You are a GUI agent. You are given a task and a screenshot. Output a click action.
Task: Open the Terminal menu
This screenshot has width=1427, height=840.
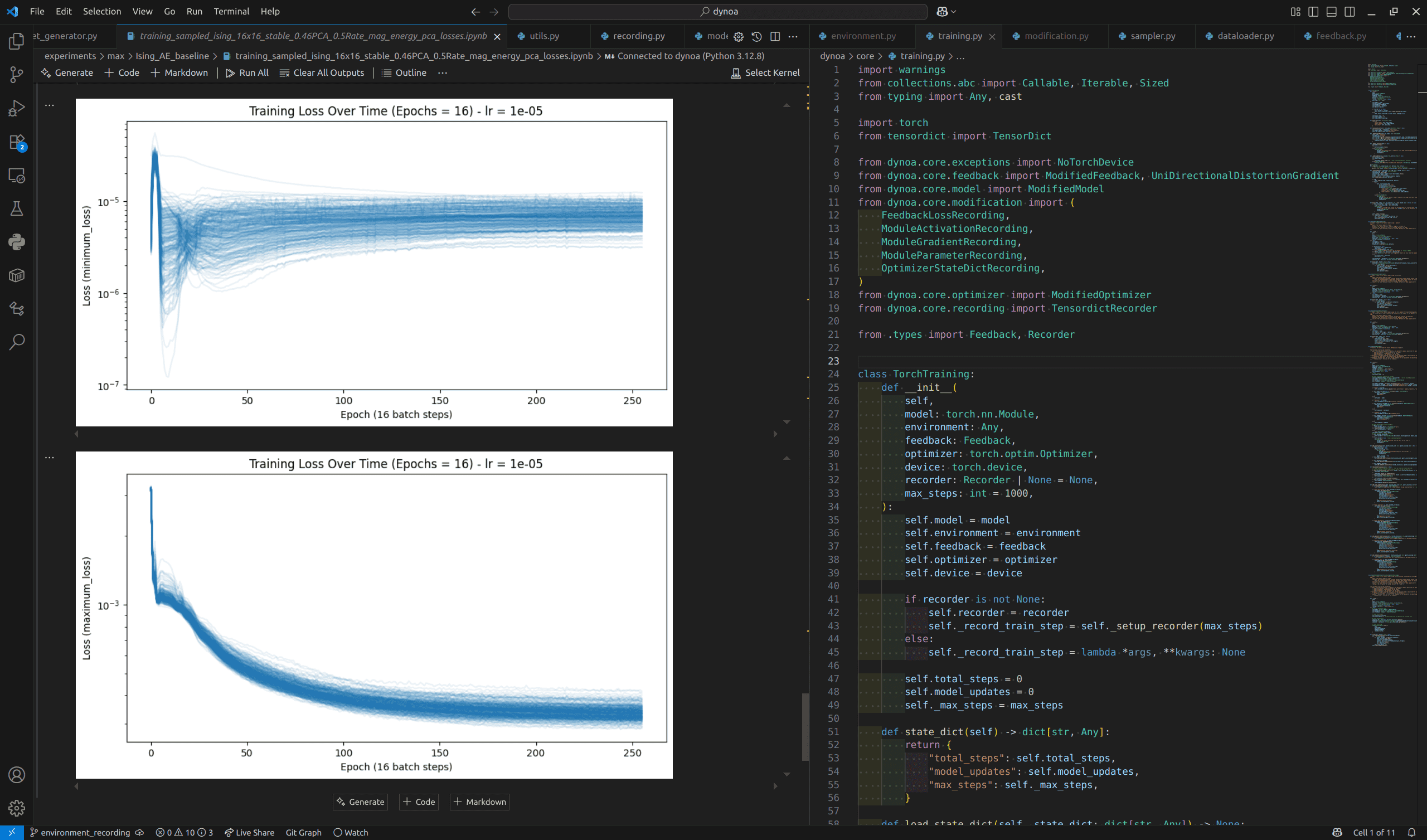click(x=231, y=11)
